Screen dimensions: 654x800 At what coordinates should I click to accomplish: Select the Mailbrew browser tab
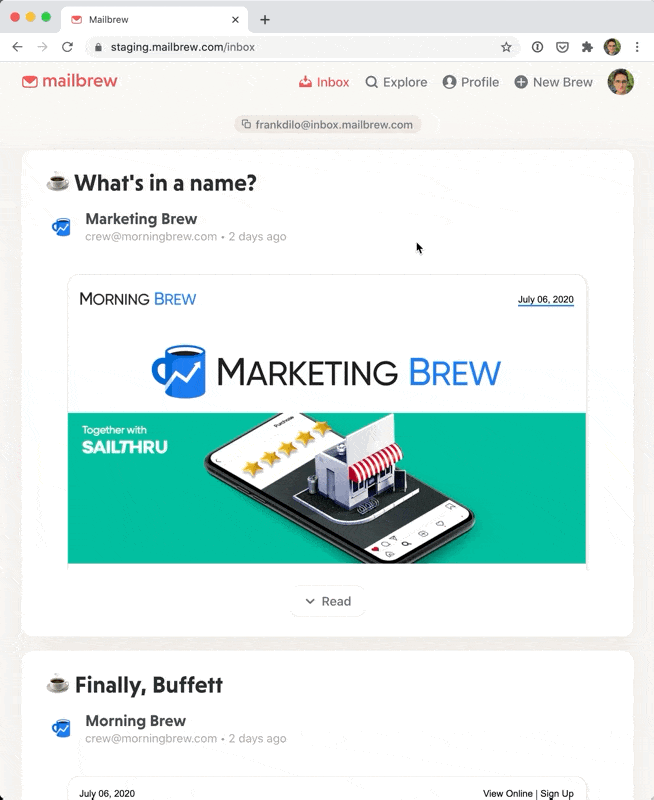[x=154, y=19]
